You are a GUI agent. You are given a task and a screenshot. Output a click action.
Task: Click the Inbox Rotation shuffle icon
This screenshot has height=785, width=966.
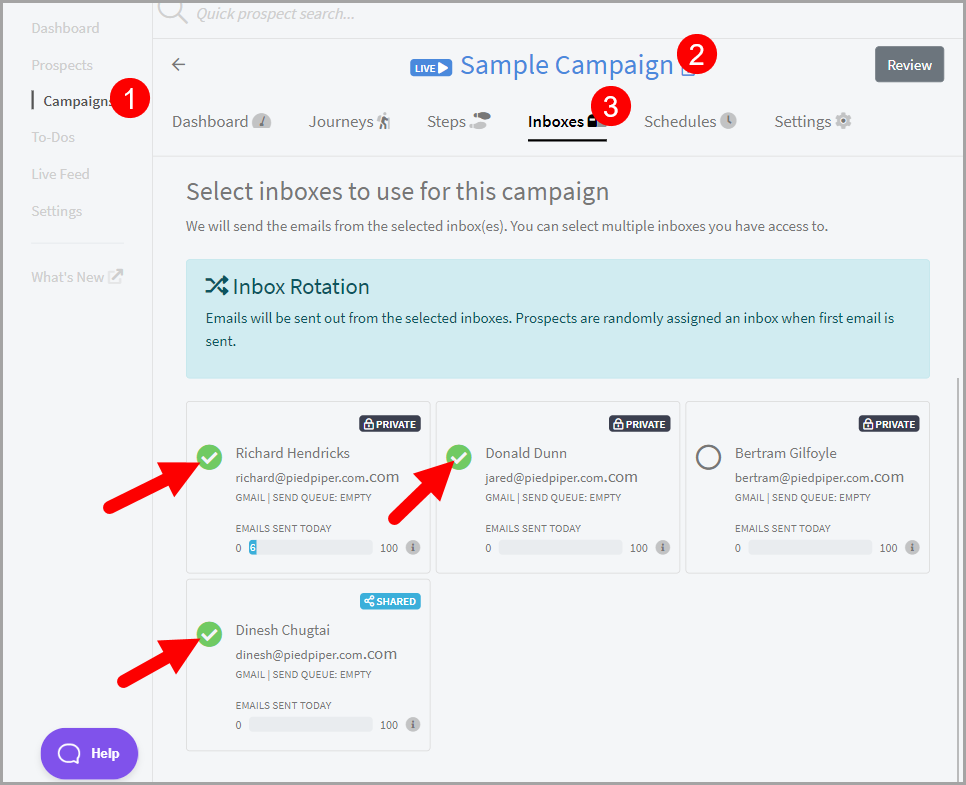216,287
